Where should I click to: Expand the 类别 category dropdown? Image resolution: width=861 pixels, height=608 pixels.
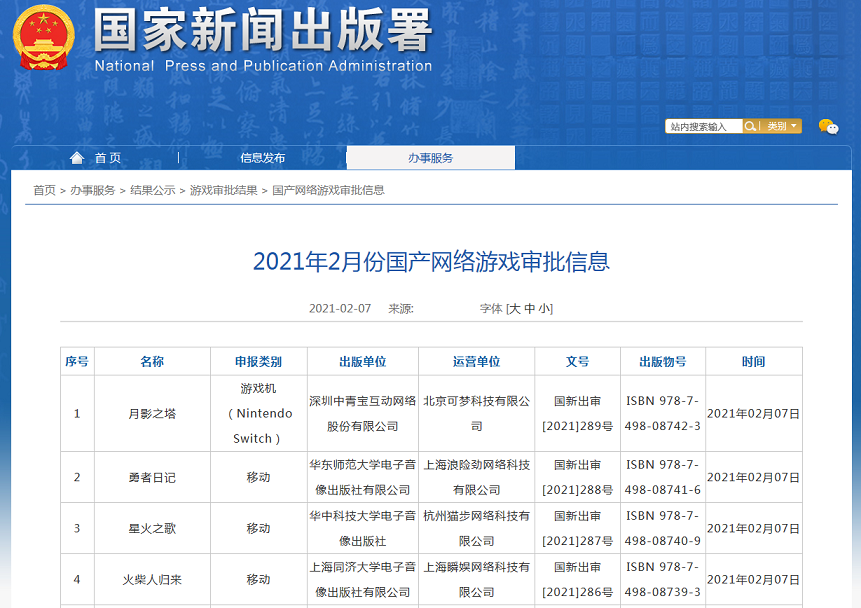[x=782, y=126]
